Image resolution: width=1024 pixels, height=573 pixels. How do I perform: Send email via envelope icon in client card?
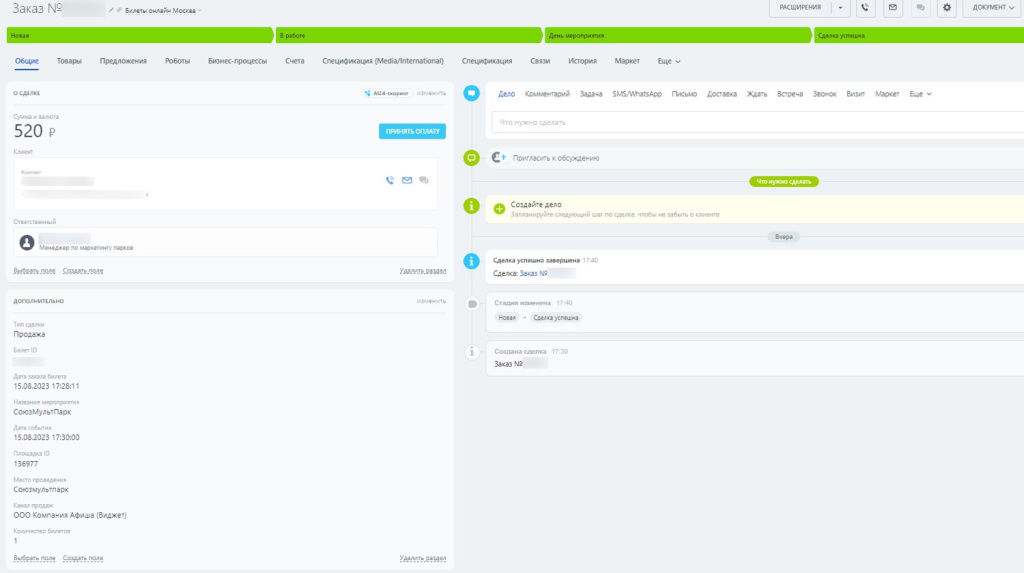tap(407, 180)
